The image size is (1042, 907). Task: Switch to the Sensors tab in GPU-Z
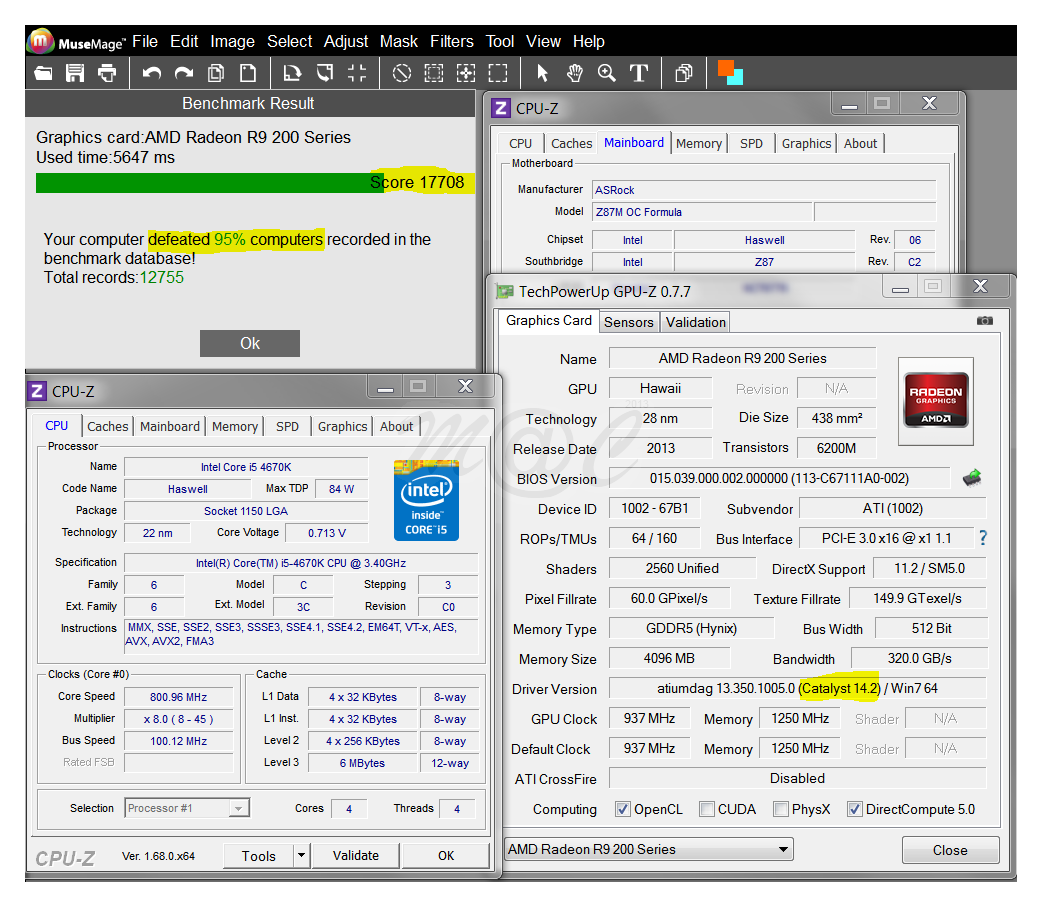(629, 322)
